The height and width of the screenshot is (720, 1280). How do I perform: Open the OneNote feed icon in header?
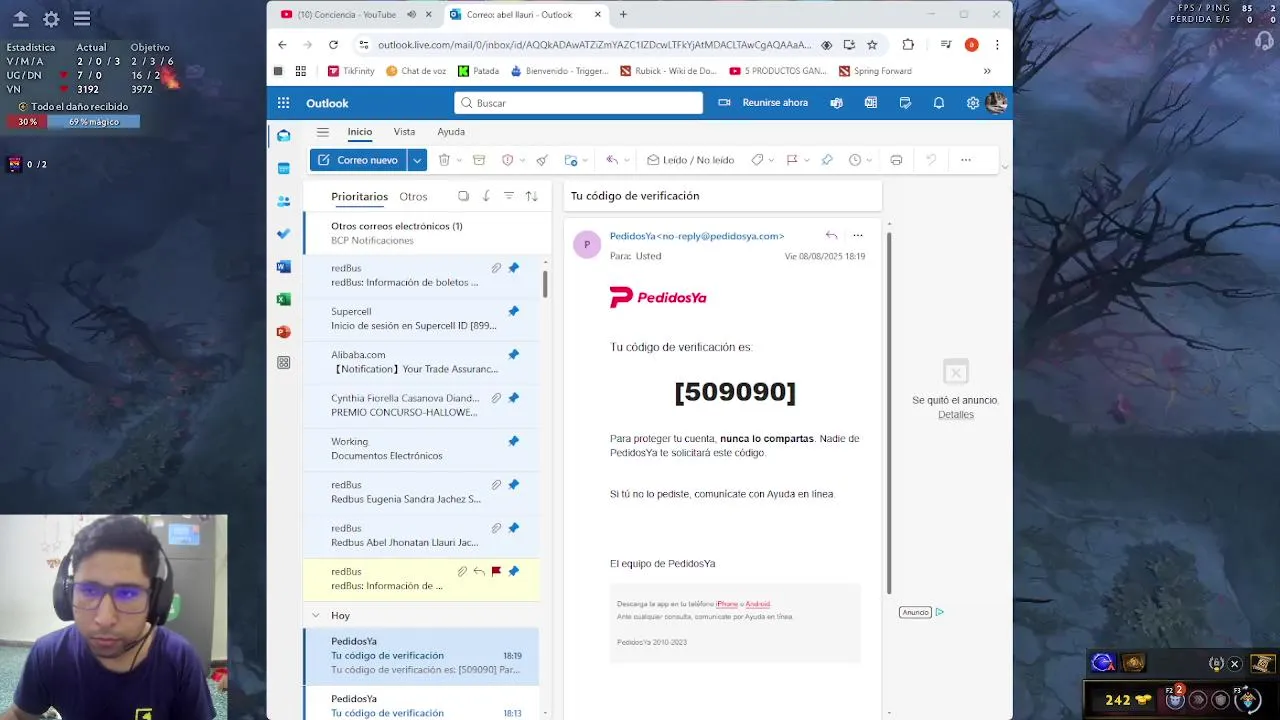[x=871, y=103]
